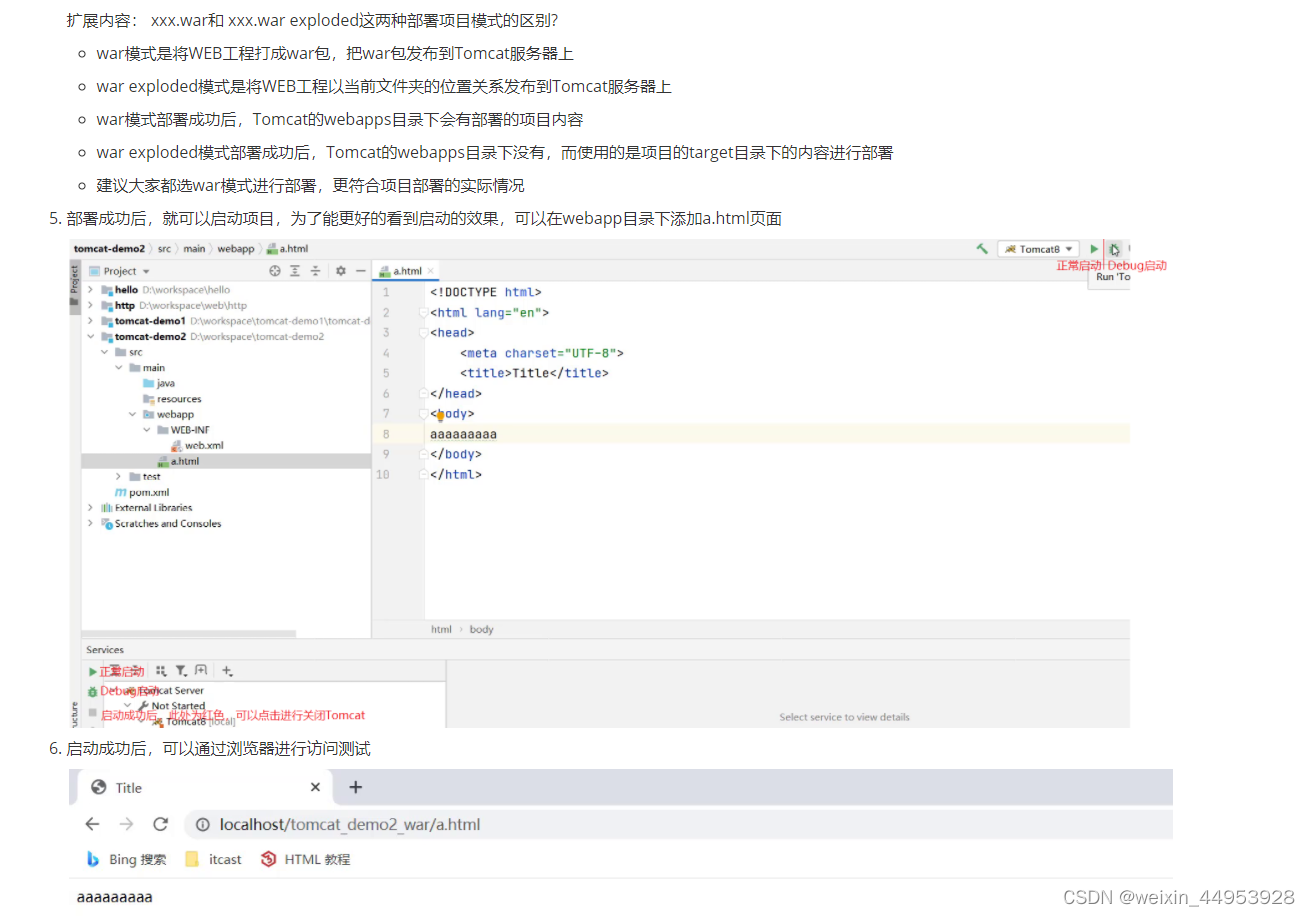This screenshot has height=916, width=1310.
Task: Select External Libraries in tree
Action: 147,508
